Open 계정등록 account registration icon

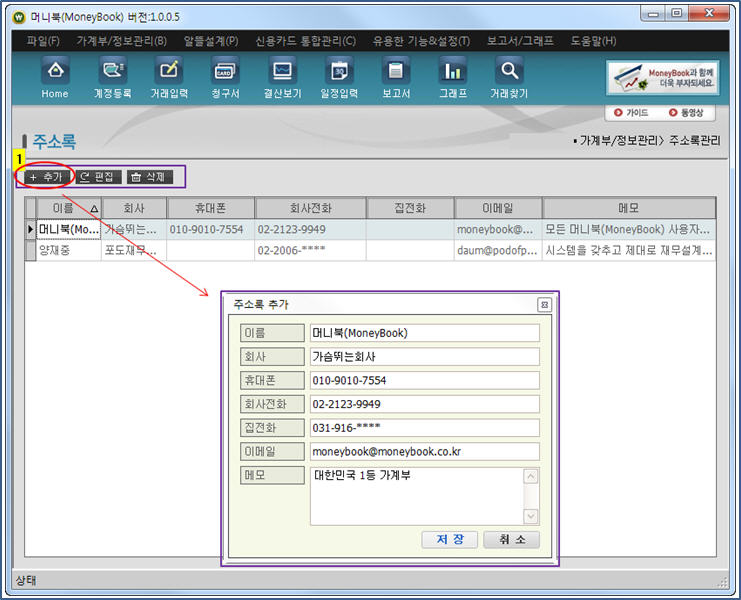tap(112, 77)
